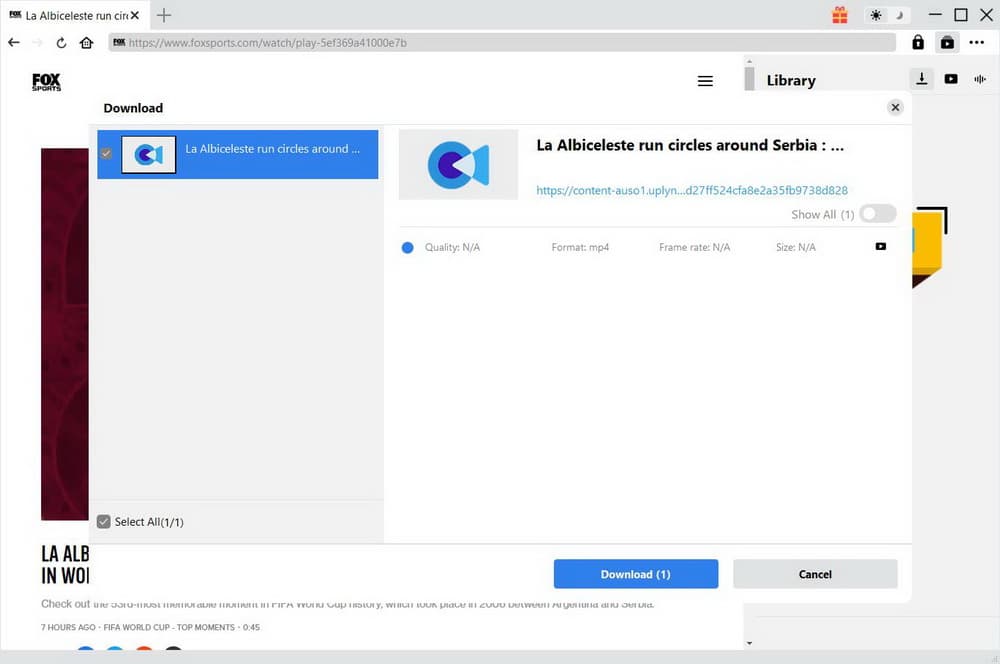Go back with the left arrow
Viewport: 1000px width, 664px height.
click(14, 43)
